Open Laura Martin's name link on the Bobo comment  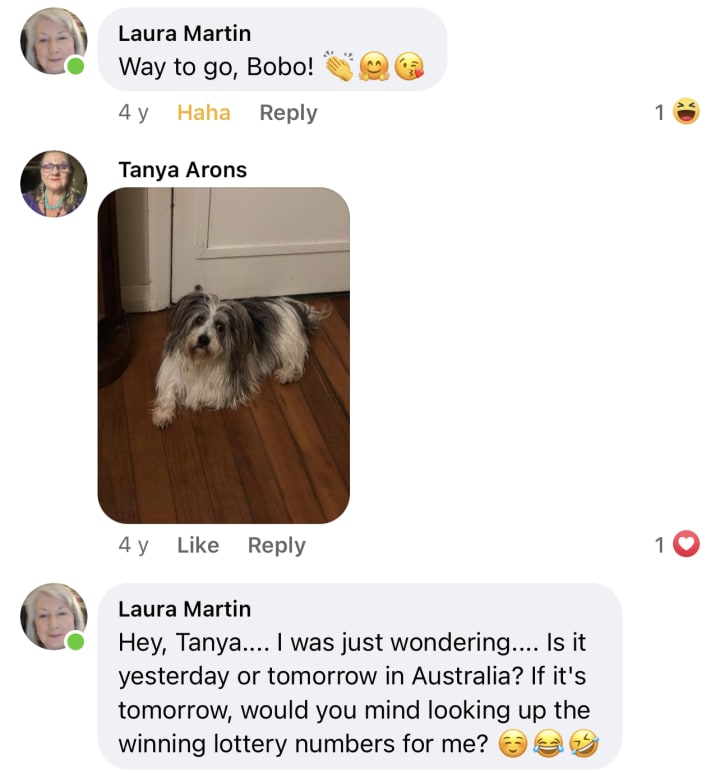coord(184,34)
